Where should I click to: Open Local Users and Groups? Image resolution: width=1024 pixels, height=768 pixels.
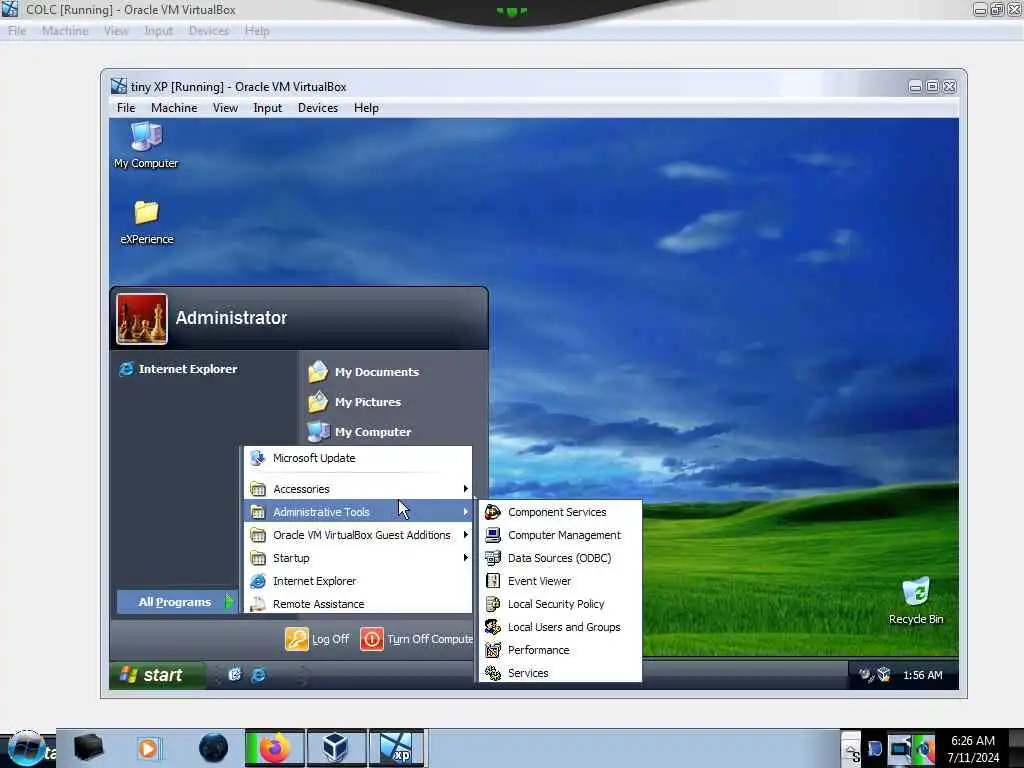tap(560, 627)
